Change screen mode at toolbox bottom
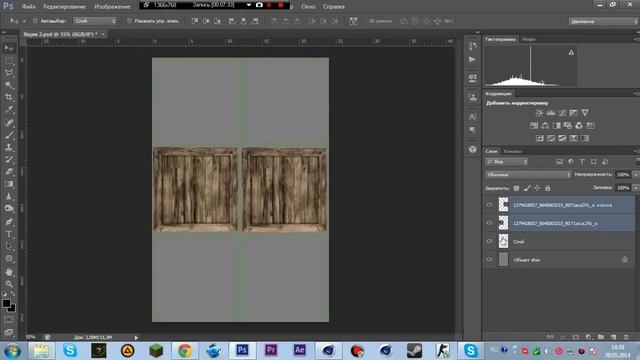 [x=9, y=332]
